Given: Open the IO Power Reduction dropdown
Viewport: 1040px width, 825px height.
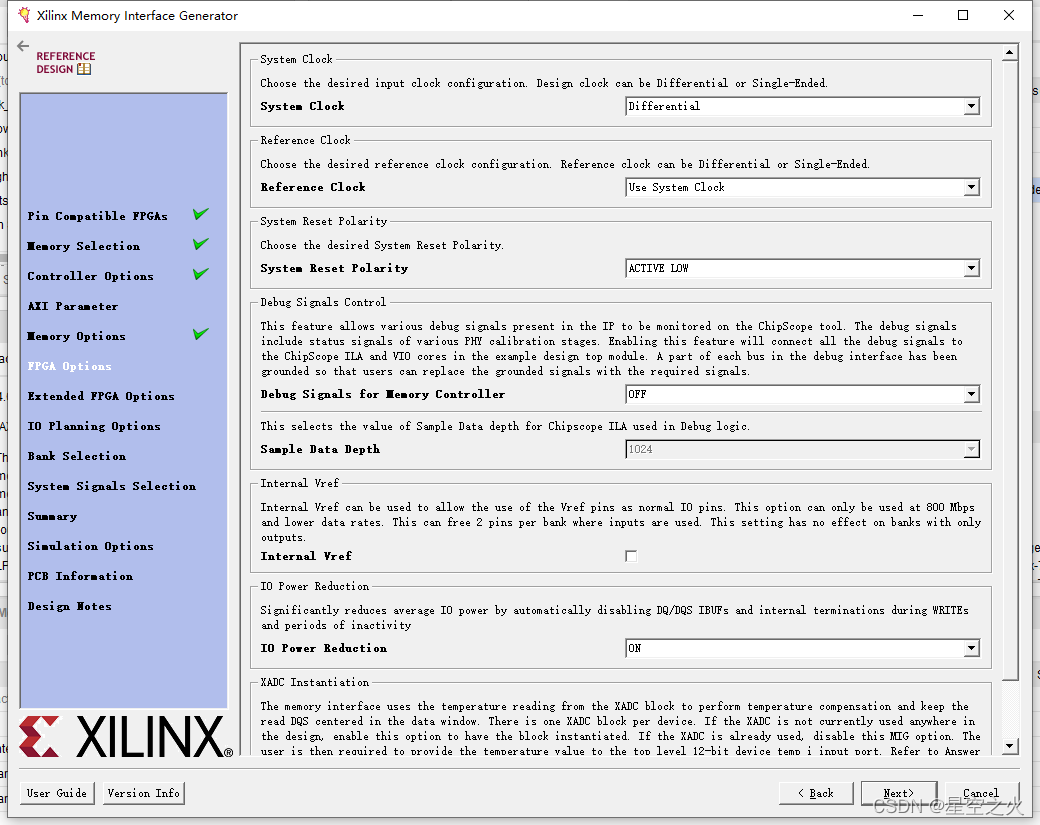Looking at the screenshot, I should click(x=802, y=648).
